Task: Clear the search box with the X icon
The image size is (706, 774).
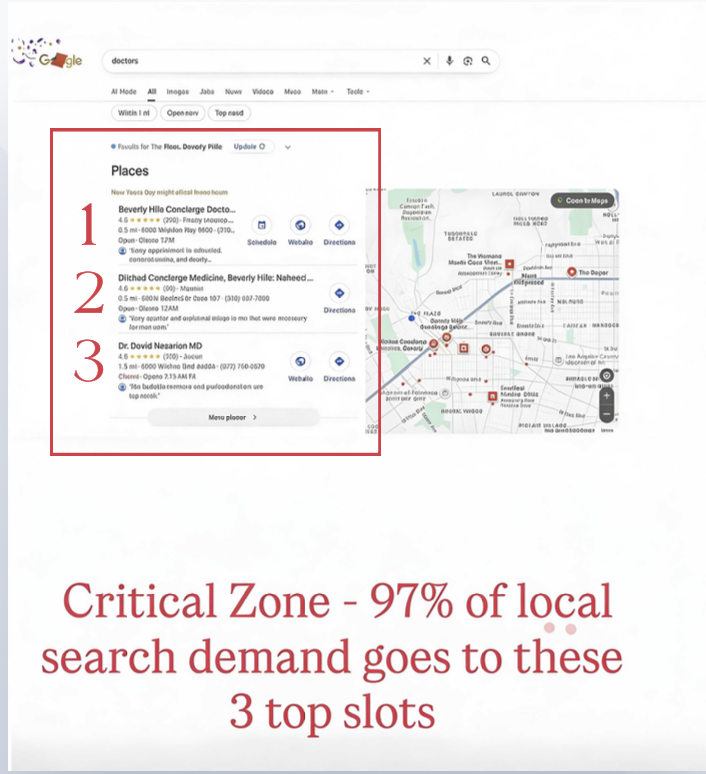Action: tap(427, 61)
